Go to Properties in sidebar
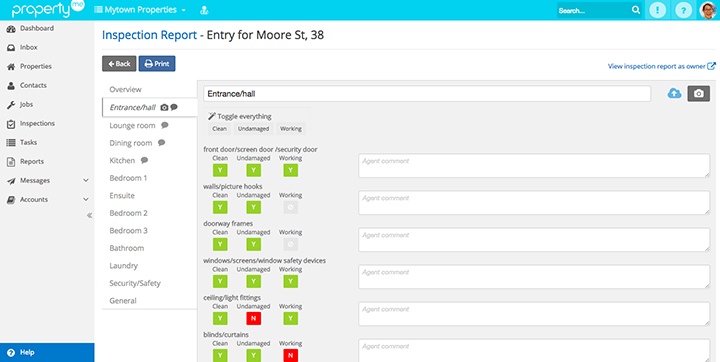 (29, 66)
